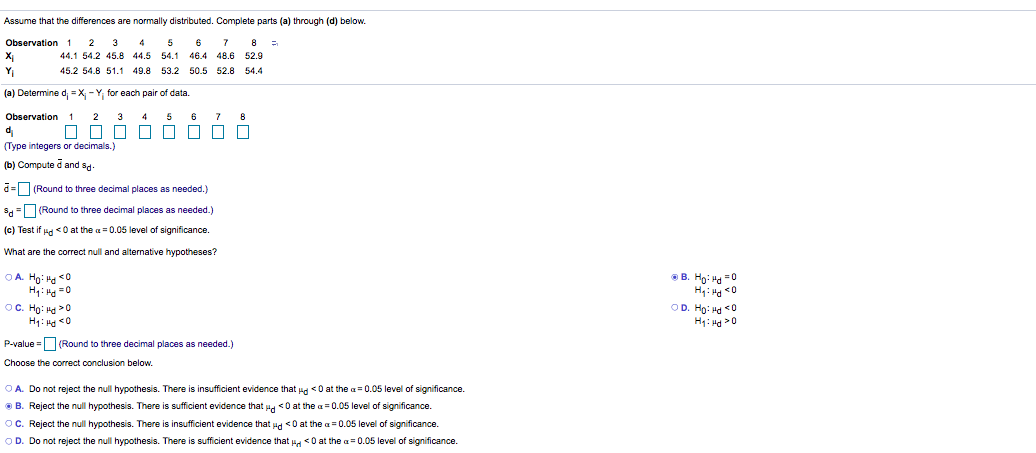Click the Y value 53.2
The width and height of the screenshot is (1036, 453).
pos(169,71)
